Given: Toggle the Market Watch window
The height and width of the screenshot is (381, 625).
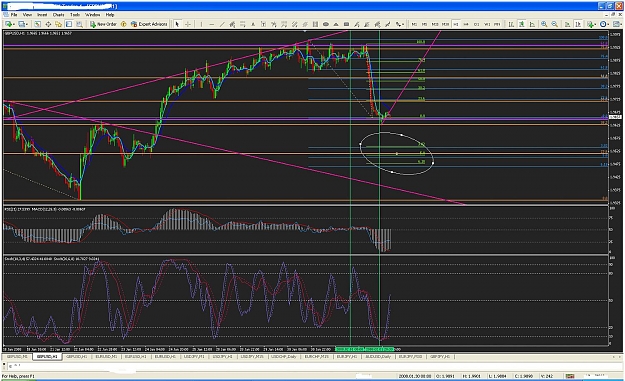Looking at the screenshot, I should coord(37,24).
